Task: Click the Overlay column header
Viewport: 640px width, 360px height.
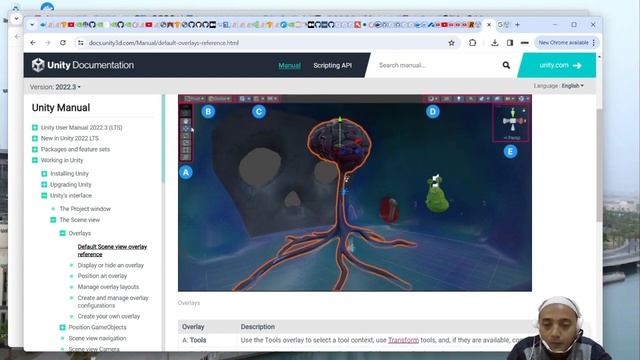Action: pos(193,327)
